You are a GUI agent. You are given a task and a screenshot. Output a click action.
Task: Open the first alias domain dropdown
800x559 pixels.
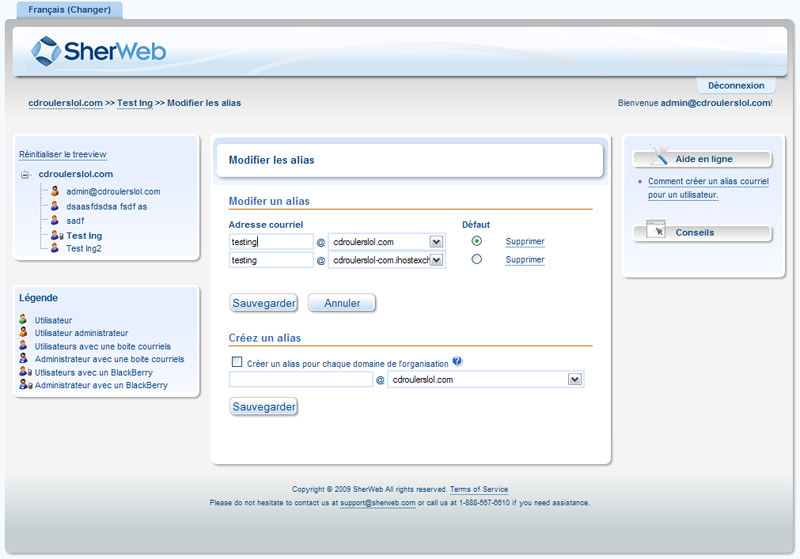click(x=436, y=242)
